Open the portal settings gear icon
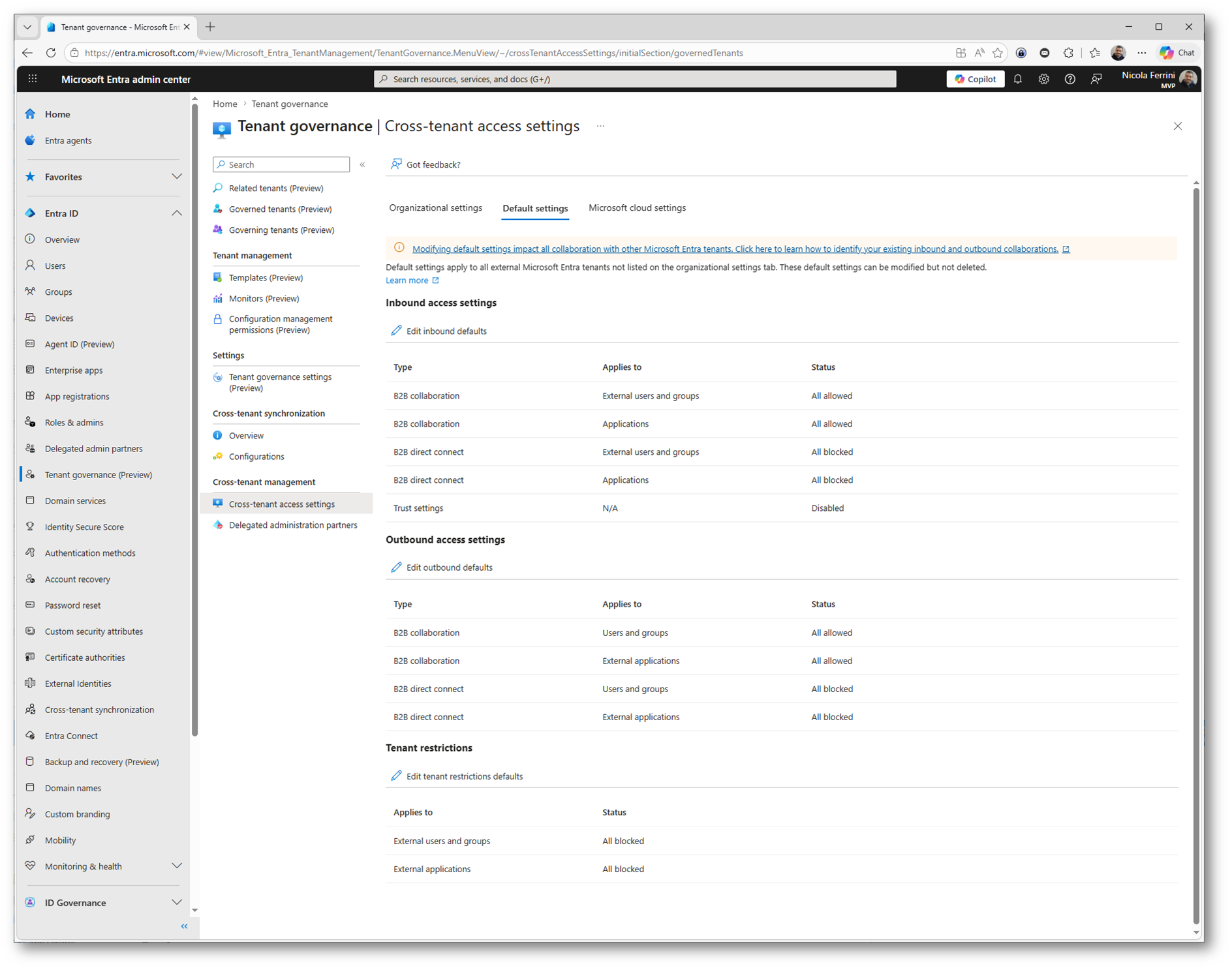Image resolution: width=1232 pixels, height=970 pixels. click(x=1043, y=79)
